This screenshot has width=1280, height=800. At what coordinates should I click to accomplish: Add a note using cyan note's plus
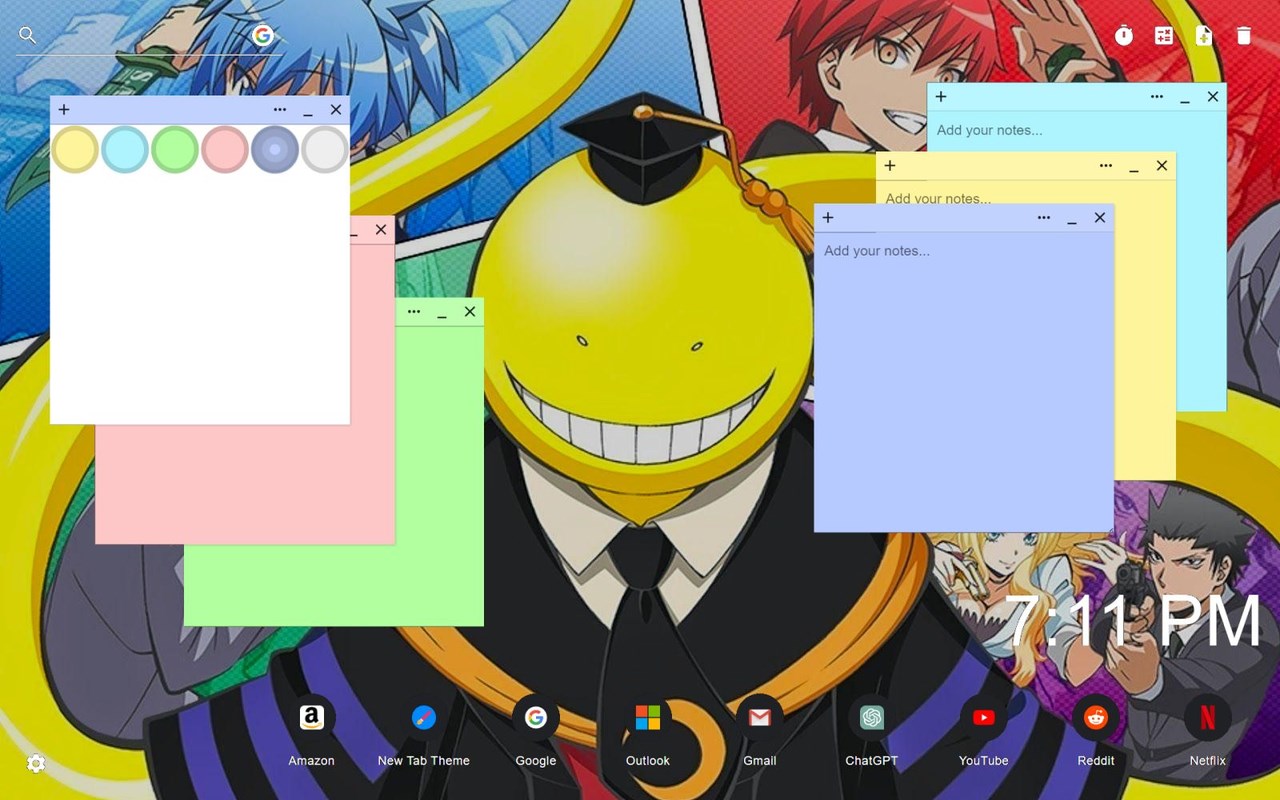coord(941,97)
